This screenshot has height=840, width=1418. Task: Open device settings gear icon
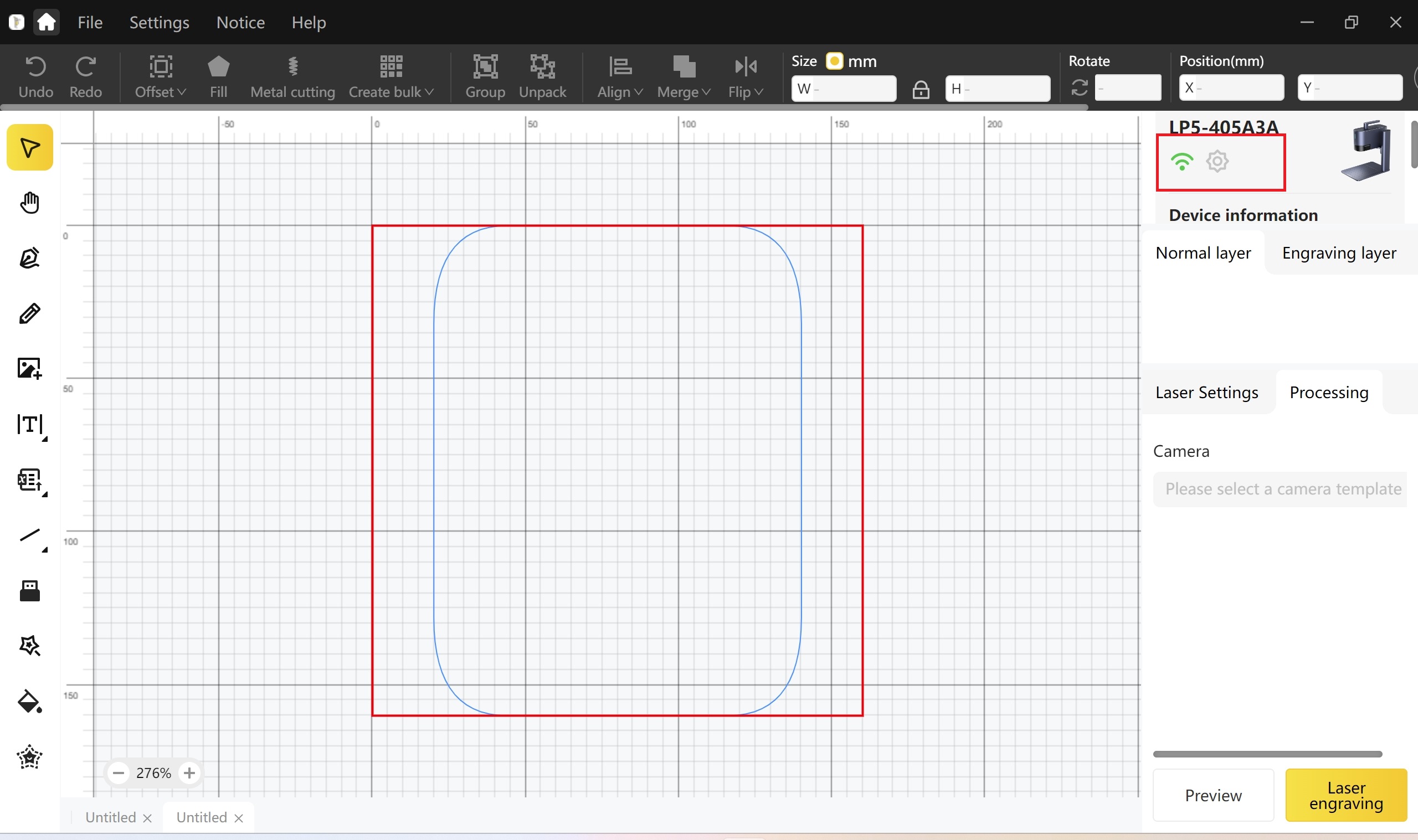coord(1216,162)
